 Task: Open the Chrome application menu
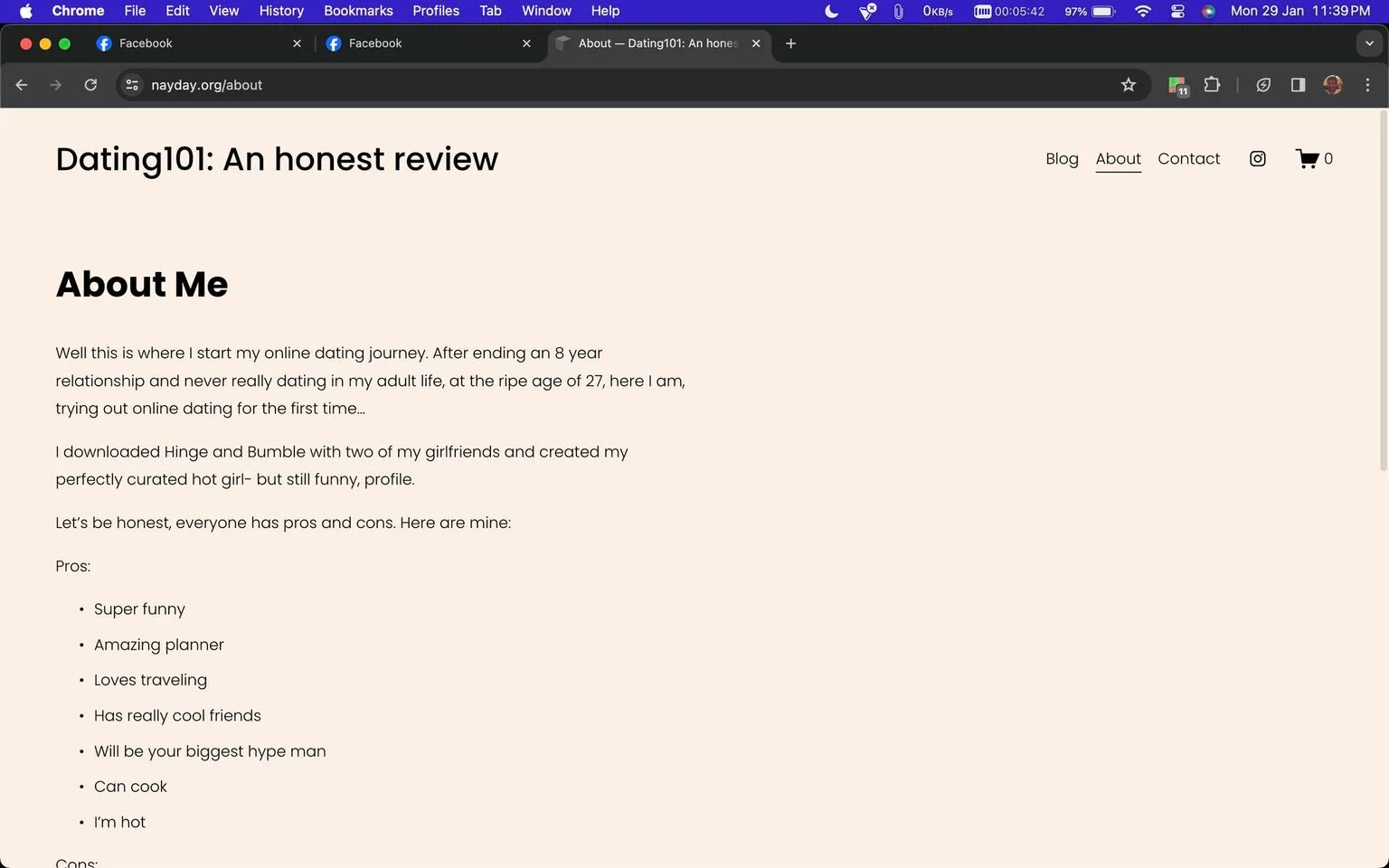(78, 11)
